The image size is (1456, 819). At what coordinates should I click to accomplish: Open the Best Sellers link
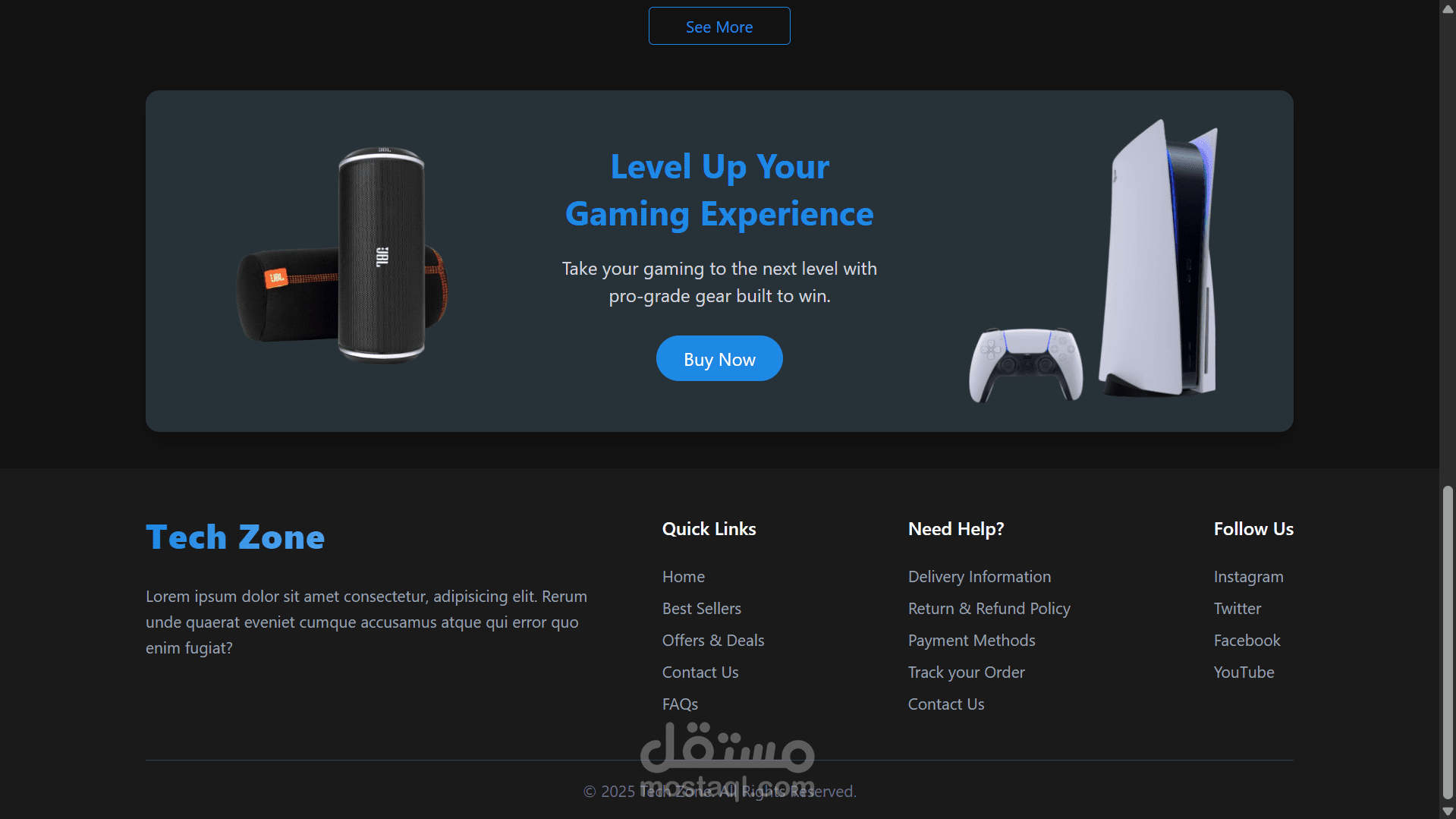[702, 609]
